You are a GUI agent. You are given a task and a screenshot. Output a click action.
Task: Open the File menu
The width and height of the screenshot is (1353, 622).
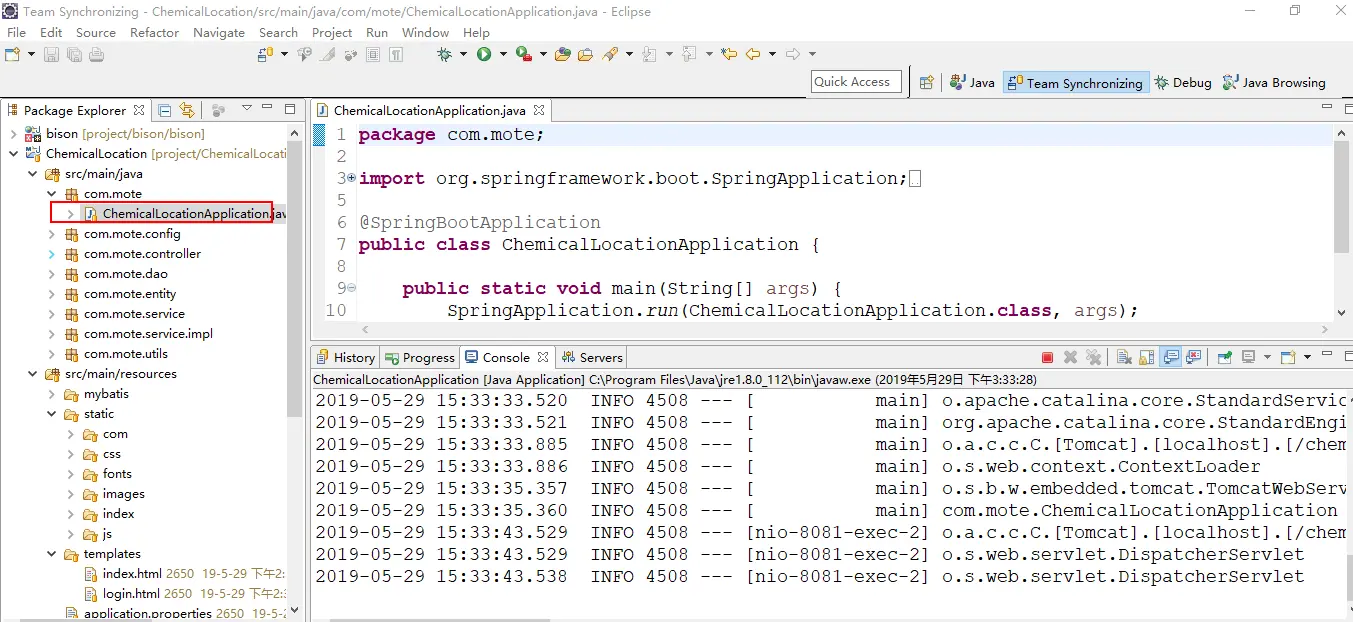17,32
